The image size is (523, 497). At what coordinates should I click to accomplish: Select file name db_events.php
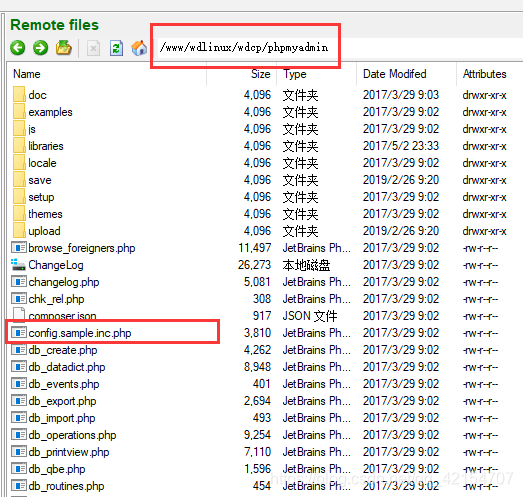coord(64,384)
